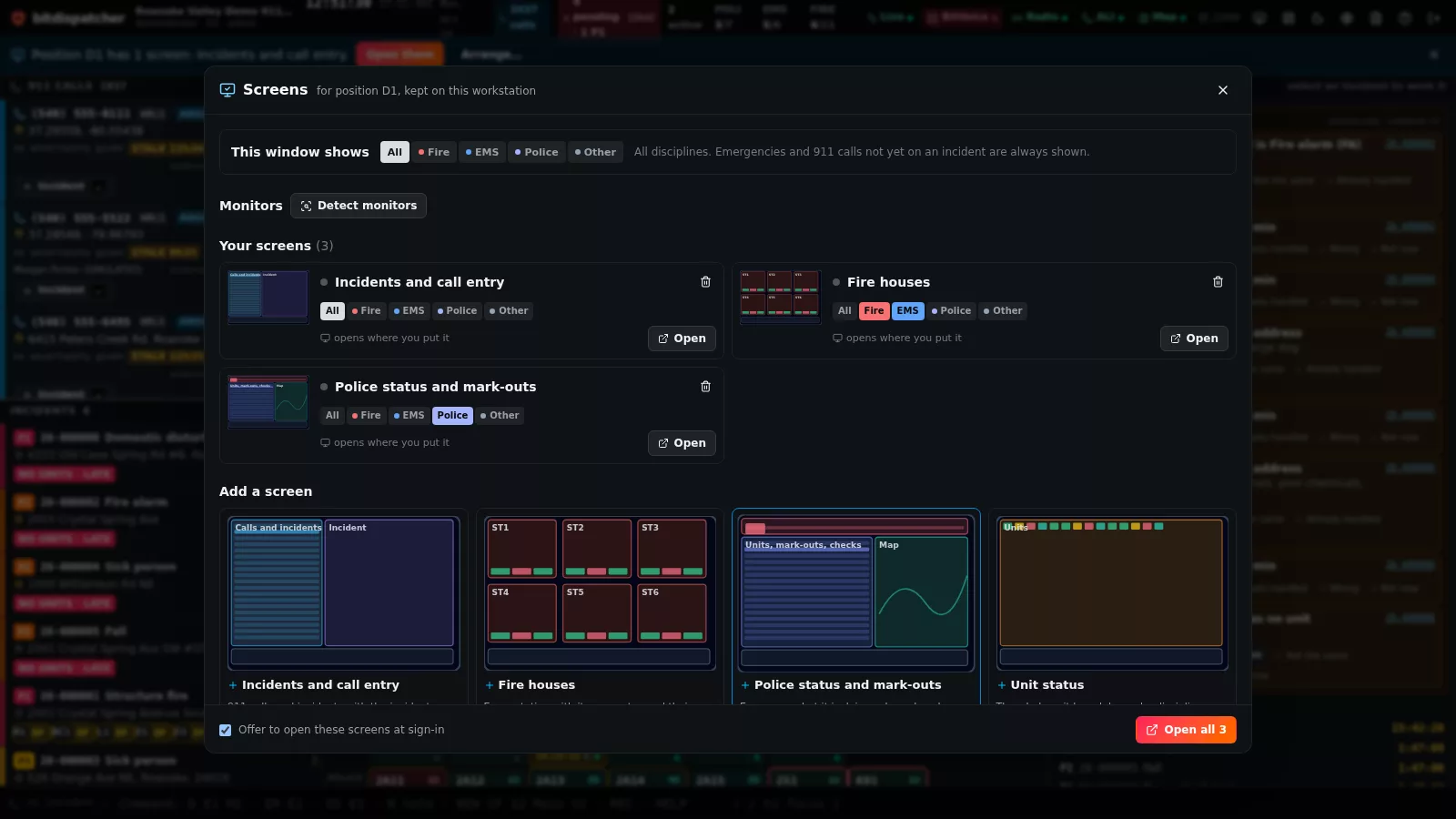Toggle Police filter in This window shows
This screenshot has height=819, width=1456.
537,152
